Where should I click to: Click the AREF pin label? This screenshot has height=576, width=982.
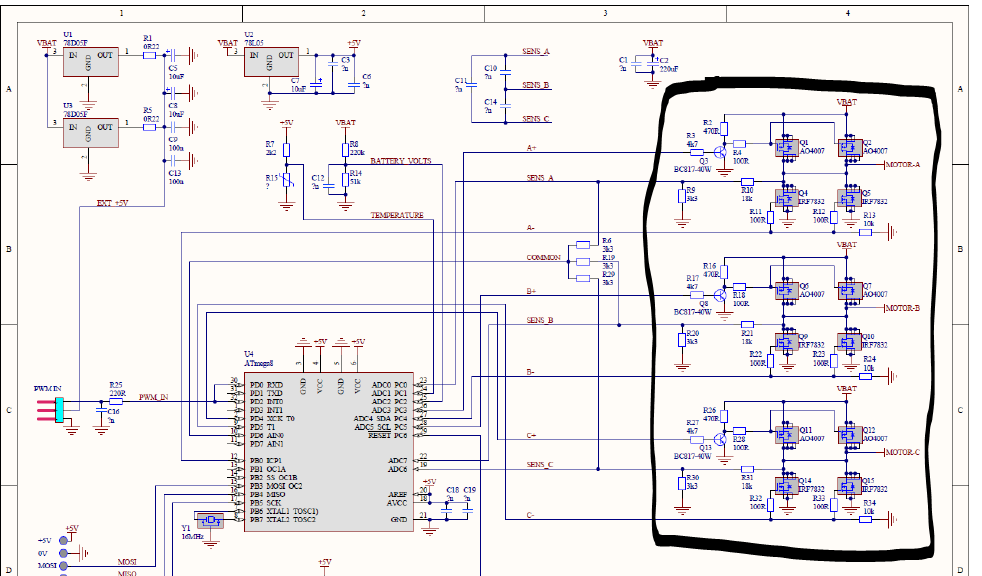pos(398,495)
